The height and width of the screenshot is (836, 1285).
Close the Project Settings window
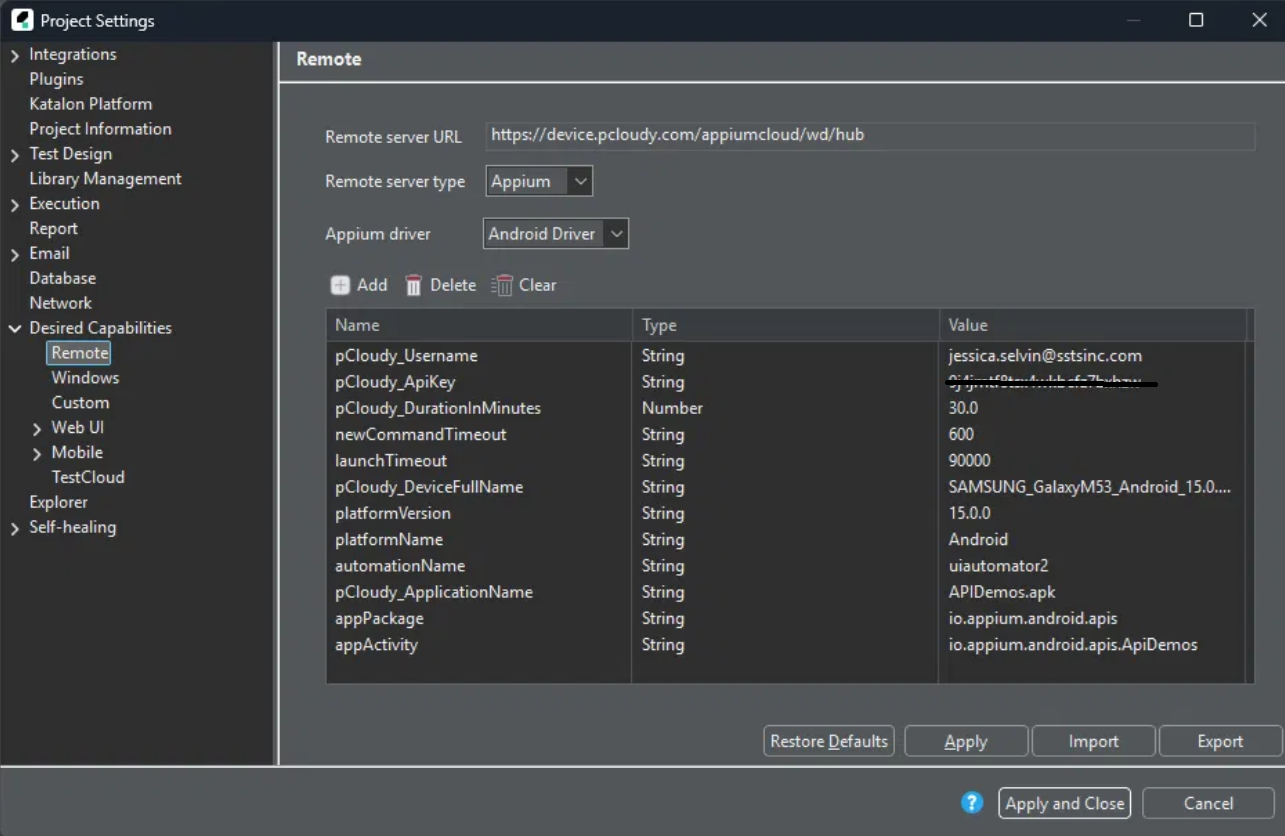tap(1260, 20)
